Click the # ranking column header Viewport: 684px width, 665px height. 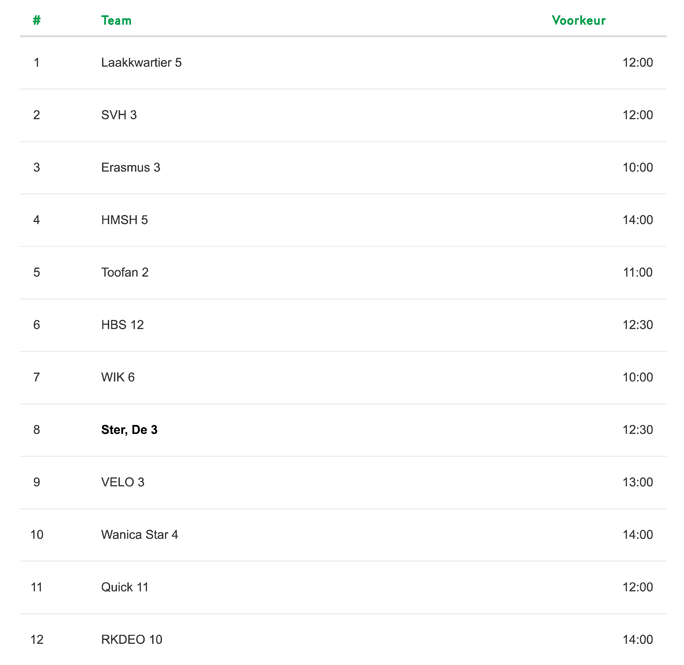point(37,21)
